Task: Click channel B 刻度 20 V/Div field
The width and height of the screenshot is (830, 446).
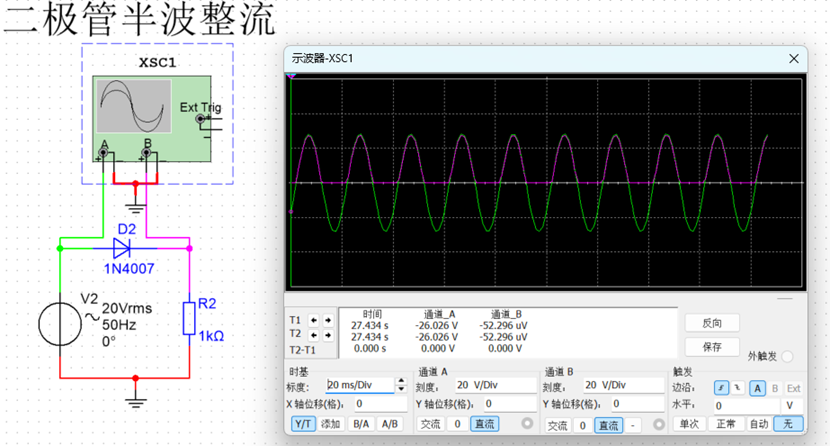Action: point(624,385)
